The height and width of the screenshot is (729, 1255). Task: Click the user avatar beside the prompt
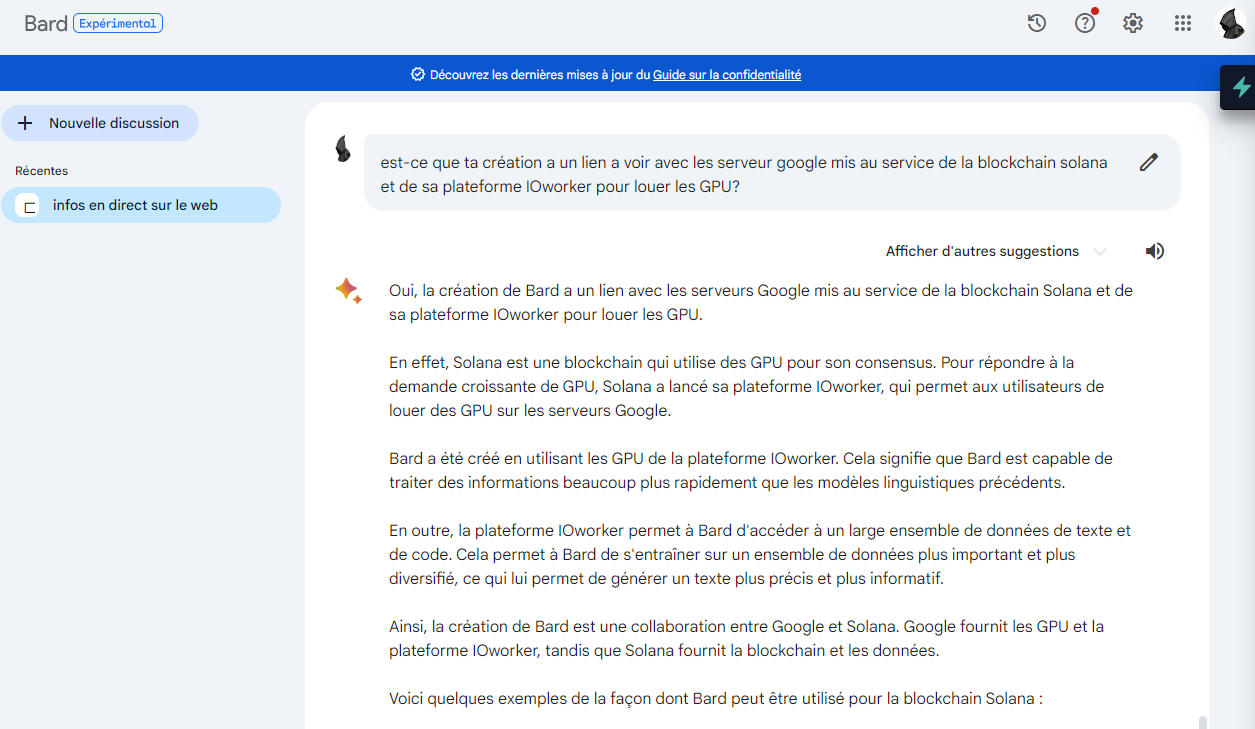(x=343, y=150)
